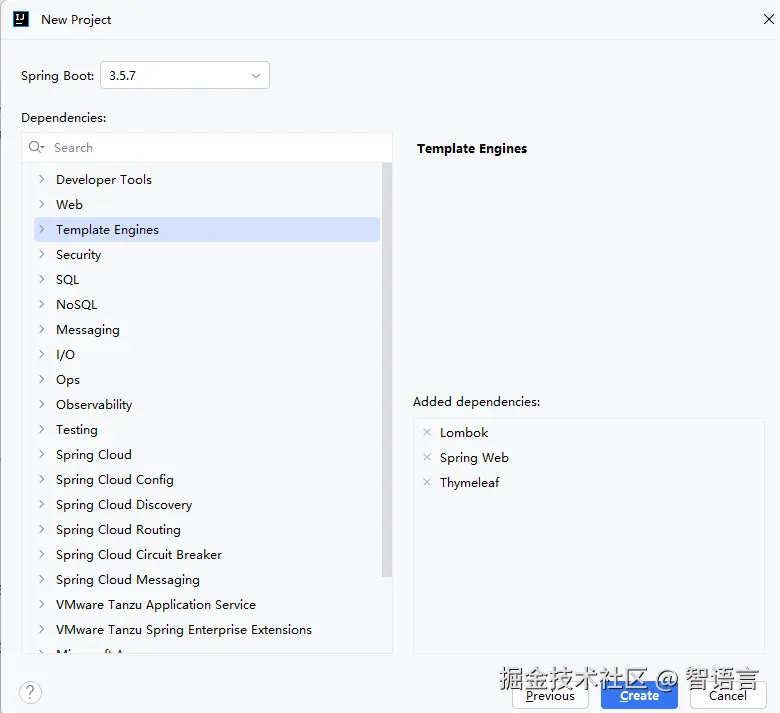Select Spring Cloud Circuit Breaker row
This screenshot has width=780, height=713.
pos(207,555)
